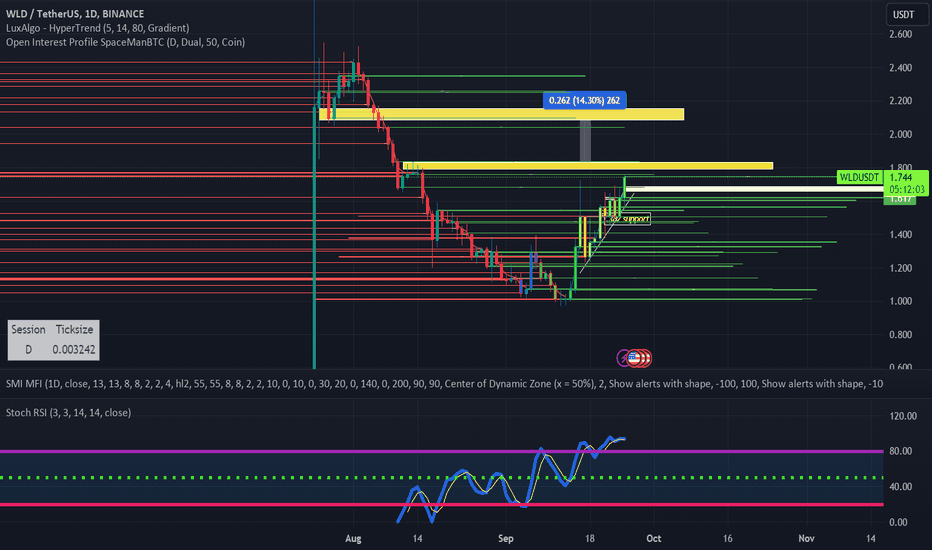This screenshot has width=932, height=550.
Task: Click the 'Ticksize' header in the table
Action: point(74,329)
